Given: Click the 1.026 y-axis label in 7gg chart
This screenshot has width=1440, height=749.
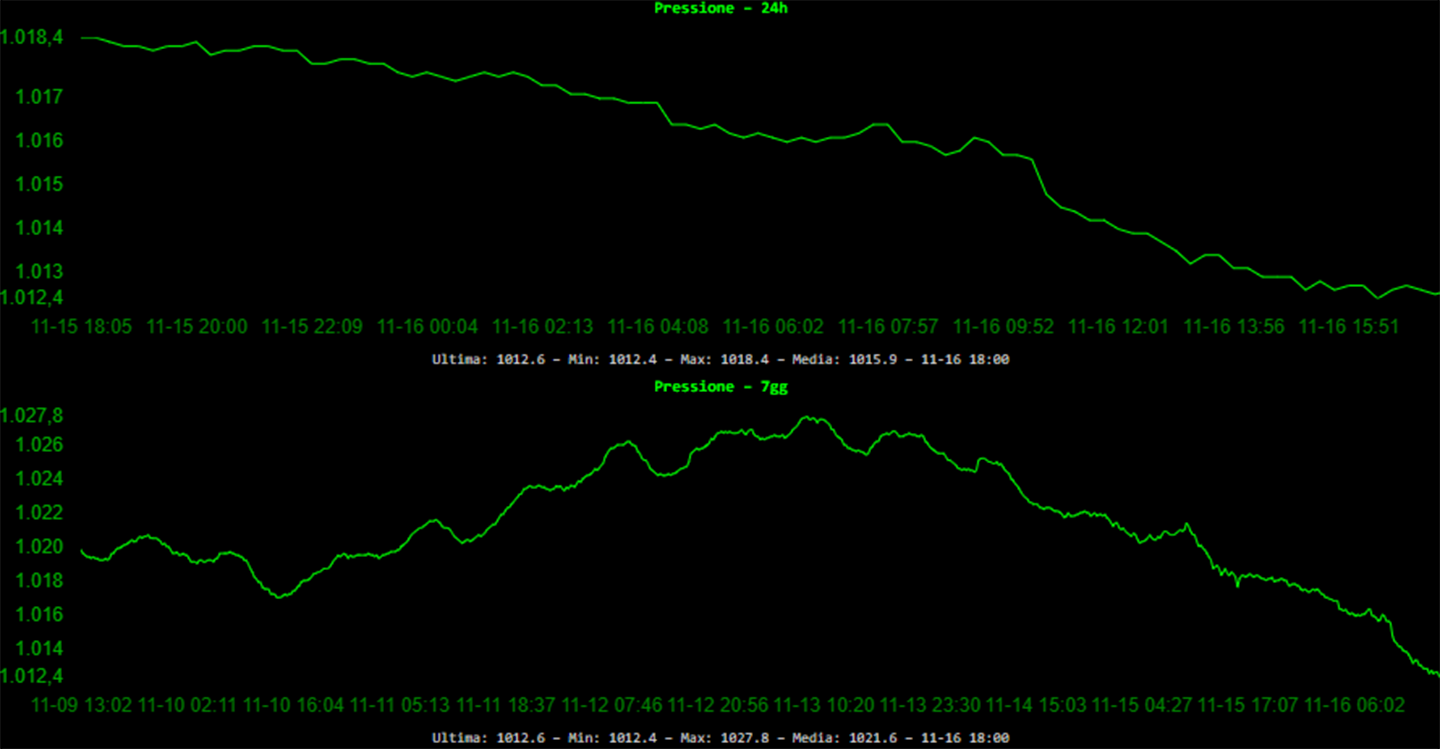Looking at the screenshot, I should point(38,445).
